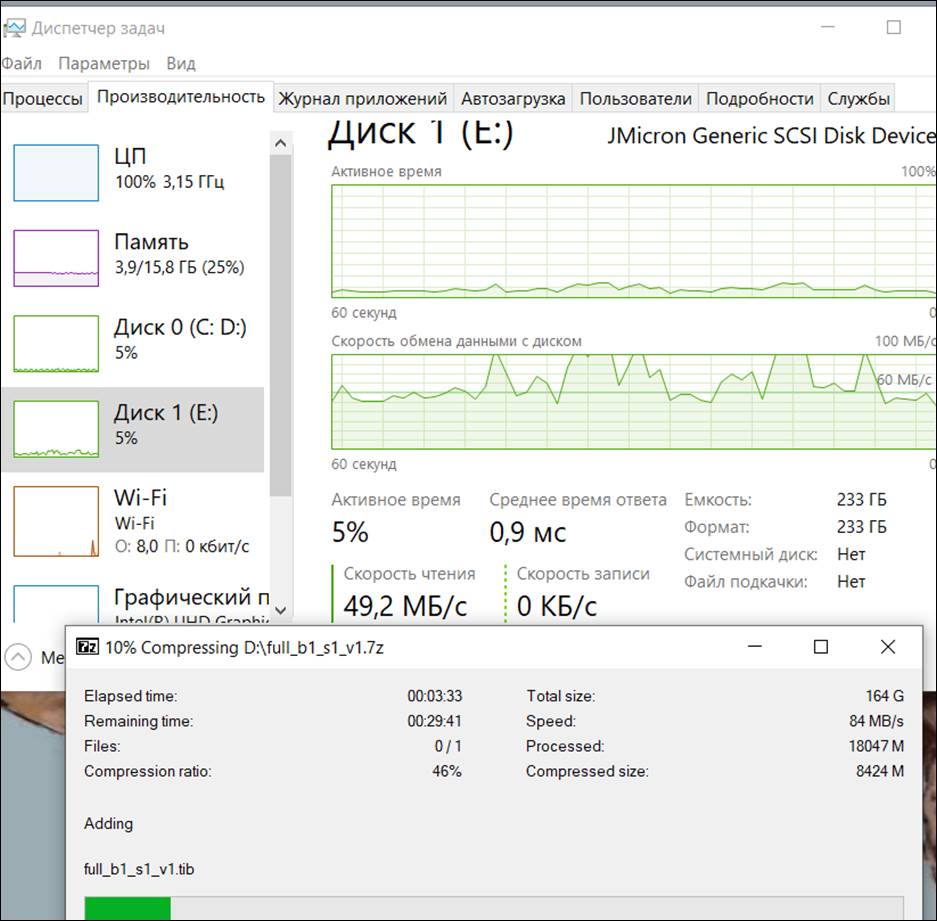Viewport: 937px width, 921px height.
Task: Open the Вид menu
Action: 181,63
